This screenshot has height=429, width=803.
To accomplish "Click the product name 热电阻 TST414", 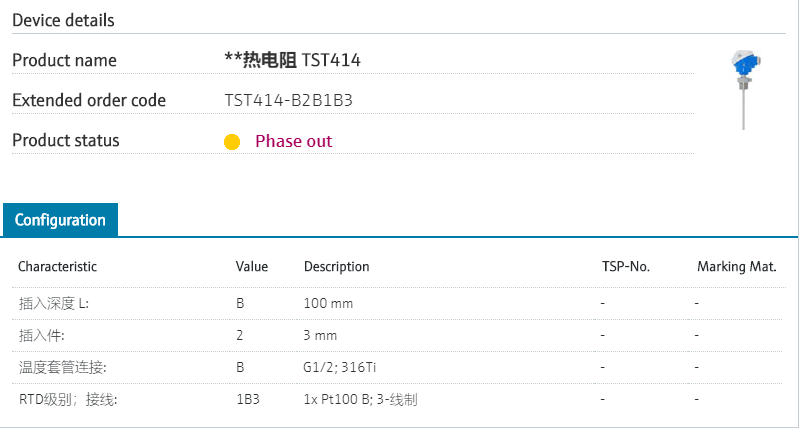I will pyautogui.click(x=293, y=60).
